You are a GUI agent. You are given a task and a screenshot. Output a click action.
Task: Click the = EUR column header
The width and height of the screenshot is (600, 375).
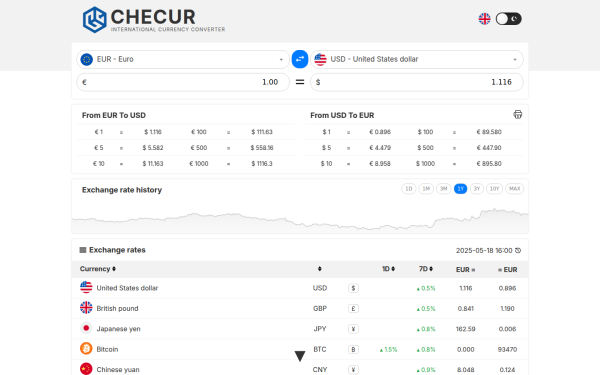[507, 270]
